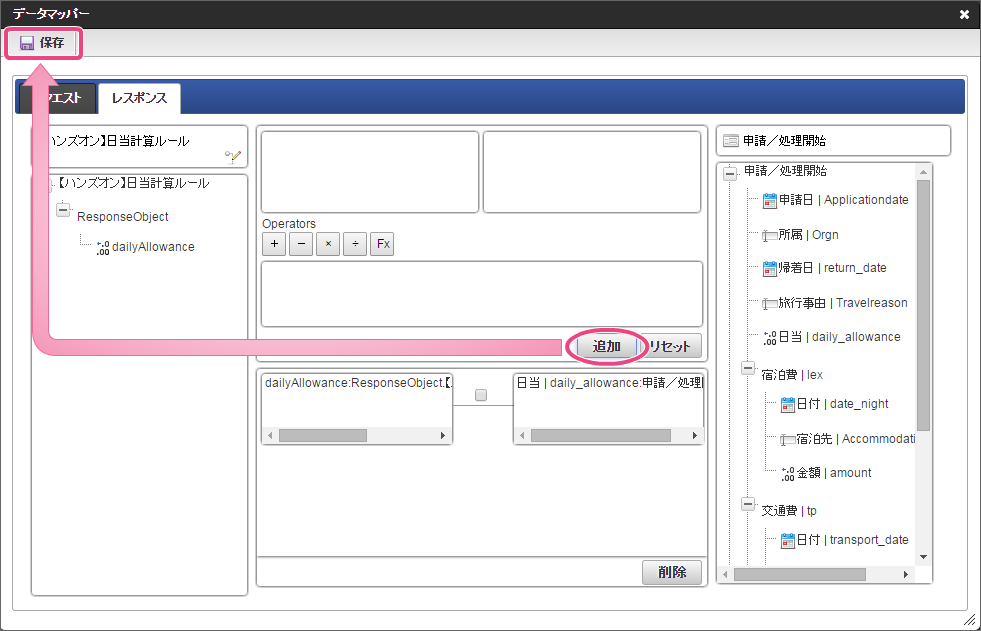Select 日付 | date_night tree row

click(x=842, y=404)
